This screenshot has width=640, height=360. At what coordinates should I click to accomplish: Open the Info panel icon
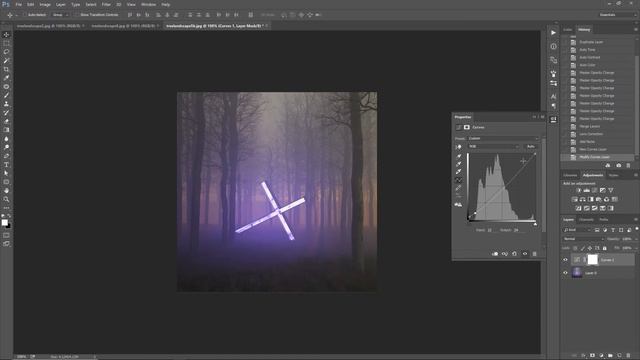click(x=553, y=46)
